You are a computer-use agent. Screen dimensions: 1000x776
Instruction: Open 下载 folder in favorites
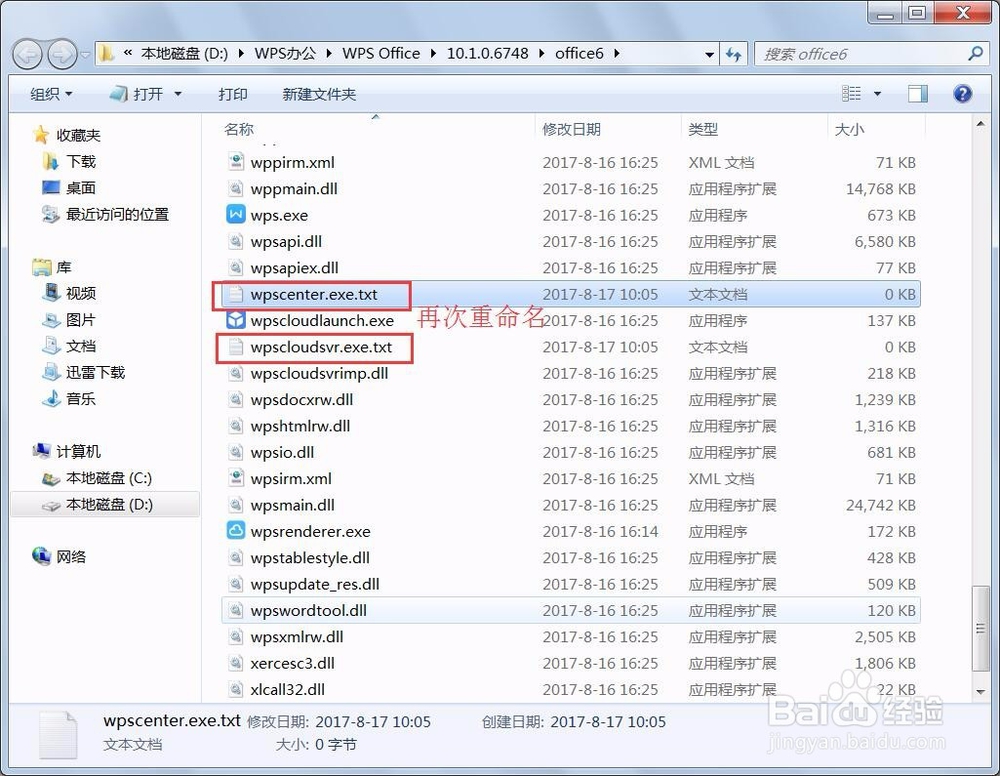click(x=70, y=162)
